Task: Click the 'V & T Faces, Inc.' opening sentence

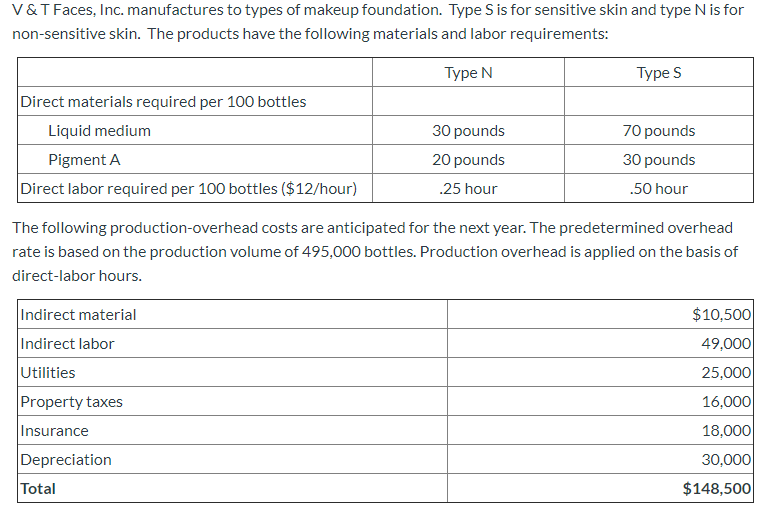Action: click(228, 10)
